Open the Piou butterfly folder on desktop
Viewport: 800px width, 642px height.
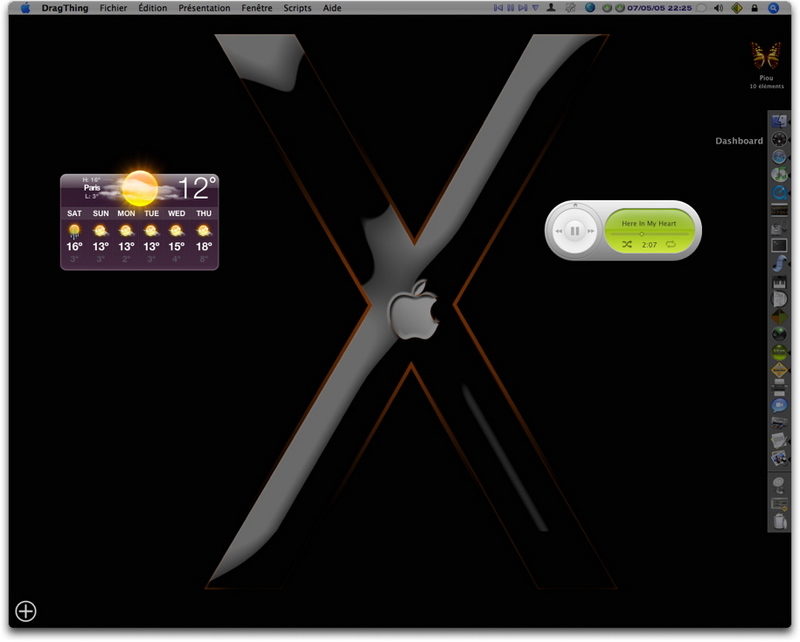[x=766, y=56]
